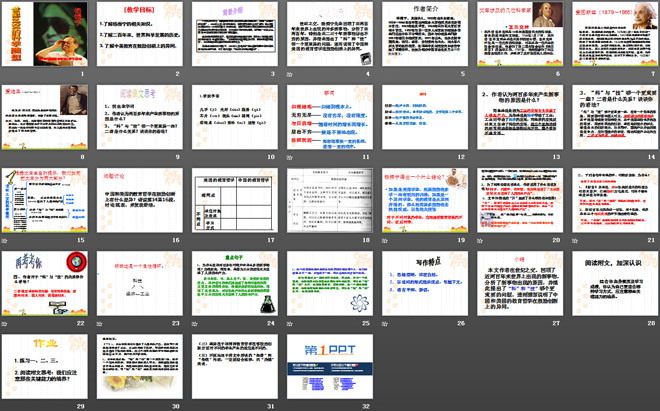Image resolution: width=660 pixels, height=411 pixels.
Task: Click the animation star under slide 15
Action: 4,240
